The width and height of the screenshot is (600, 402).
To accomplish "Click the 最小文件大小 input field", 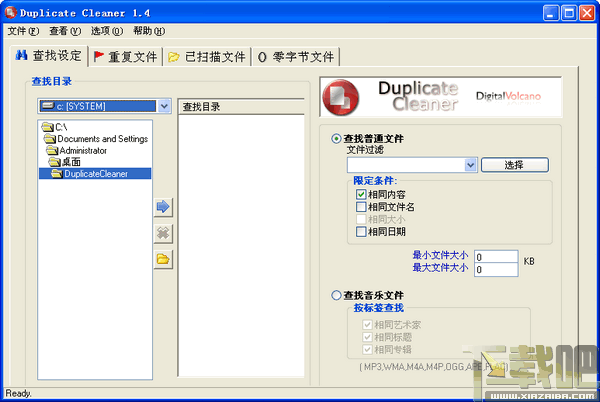I will click(496, 257).
